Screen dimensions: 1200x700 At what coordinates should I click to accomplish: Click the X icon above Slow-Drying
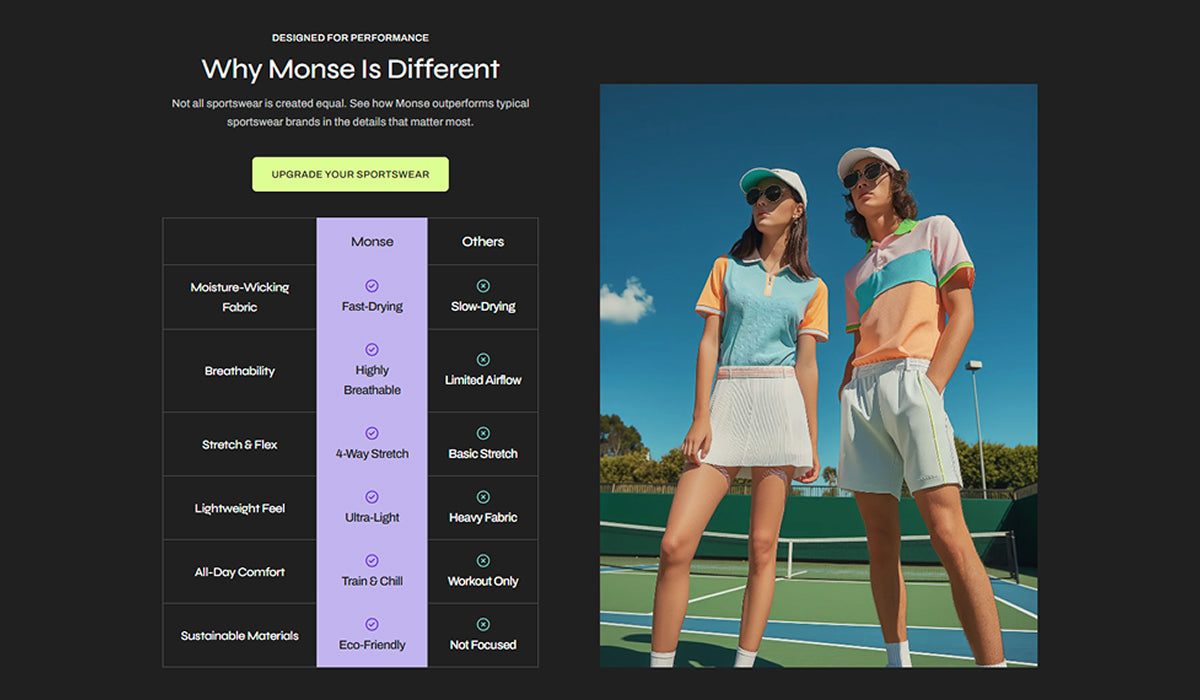483,286
